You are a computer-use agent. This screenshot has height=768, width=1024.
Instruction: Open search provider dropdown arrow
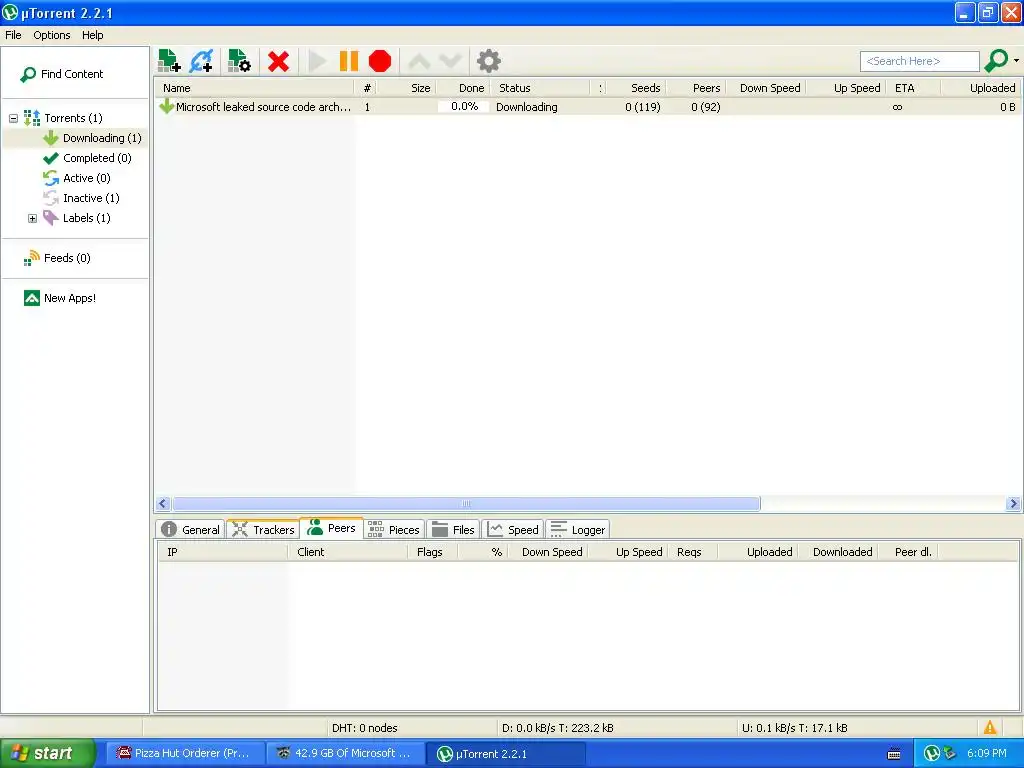point(1016,61)
